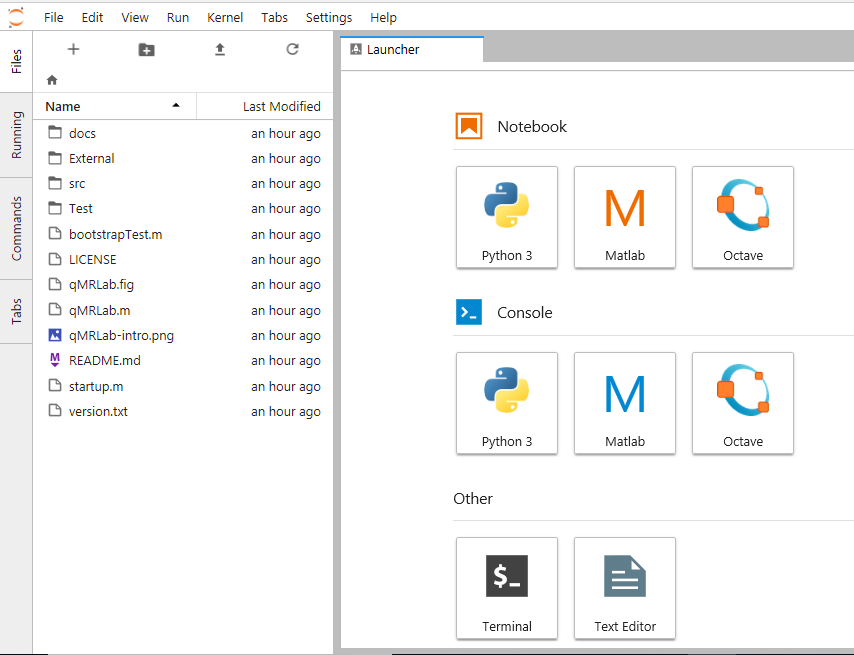
Task: Click the Notebook section icon
Action: point(469,126)
